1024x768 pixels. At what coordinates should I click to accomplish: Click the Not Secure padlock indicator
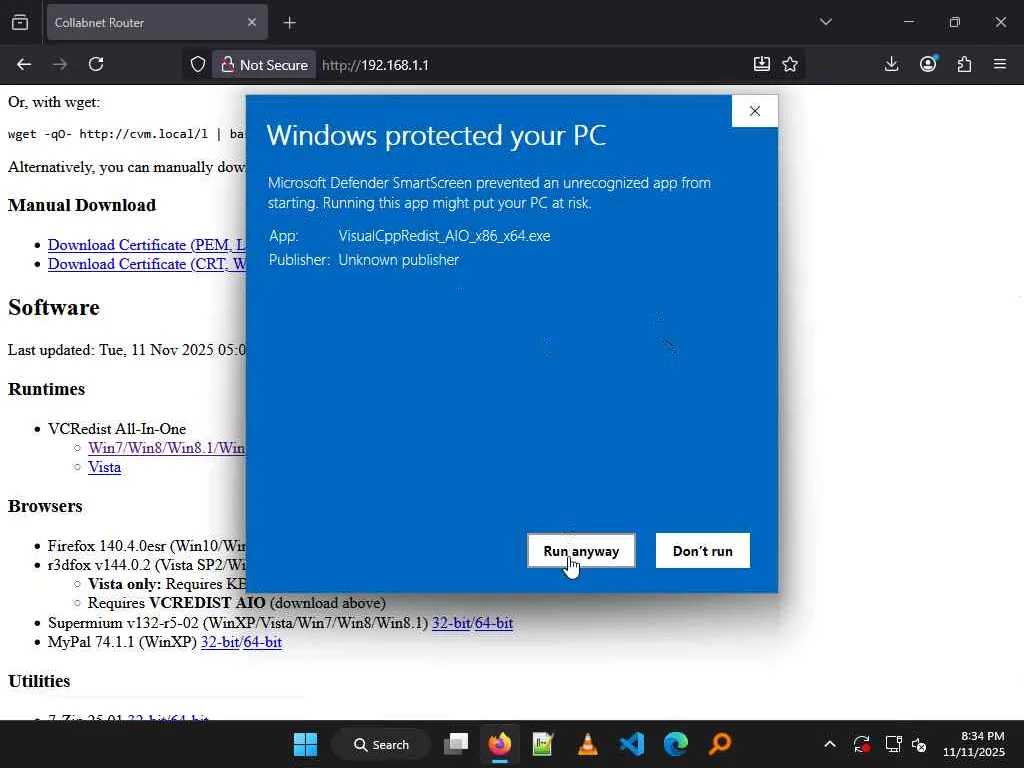264,65
